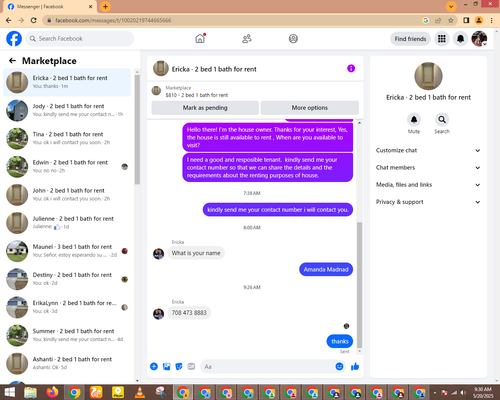Open the Facebook menu grid icon
This screenshot has height=400, width=500.
click(x=442, y=39)
